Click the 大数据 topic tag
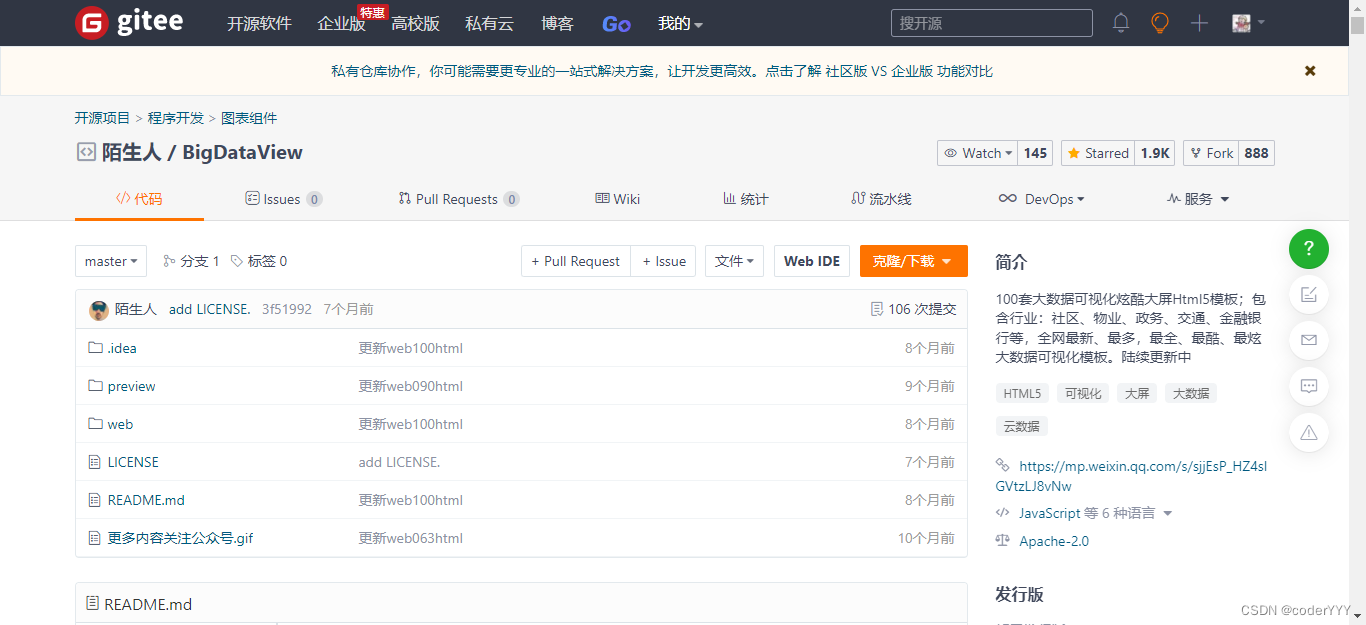1366x625 pixels. coord(1191,393)
